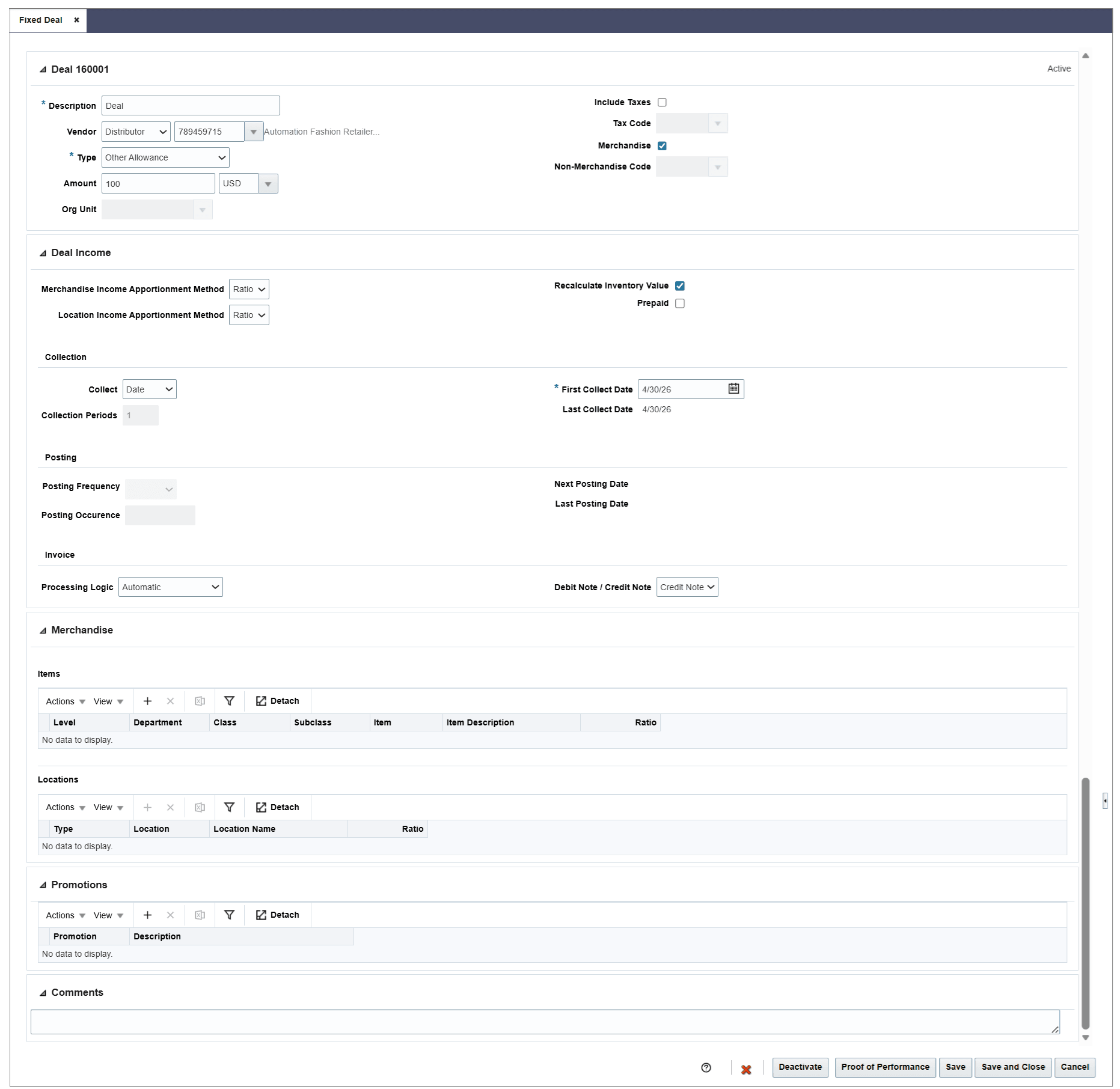
Task: Open filter for Locations table
Action: pyautogui.click(x=229, y=808)
